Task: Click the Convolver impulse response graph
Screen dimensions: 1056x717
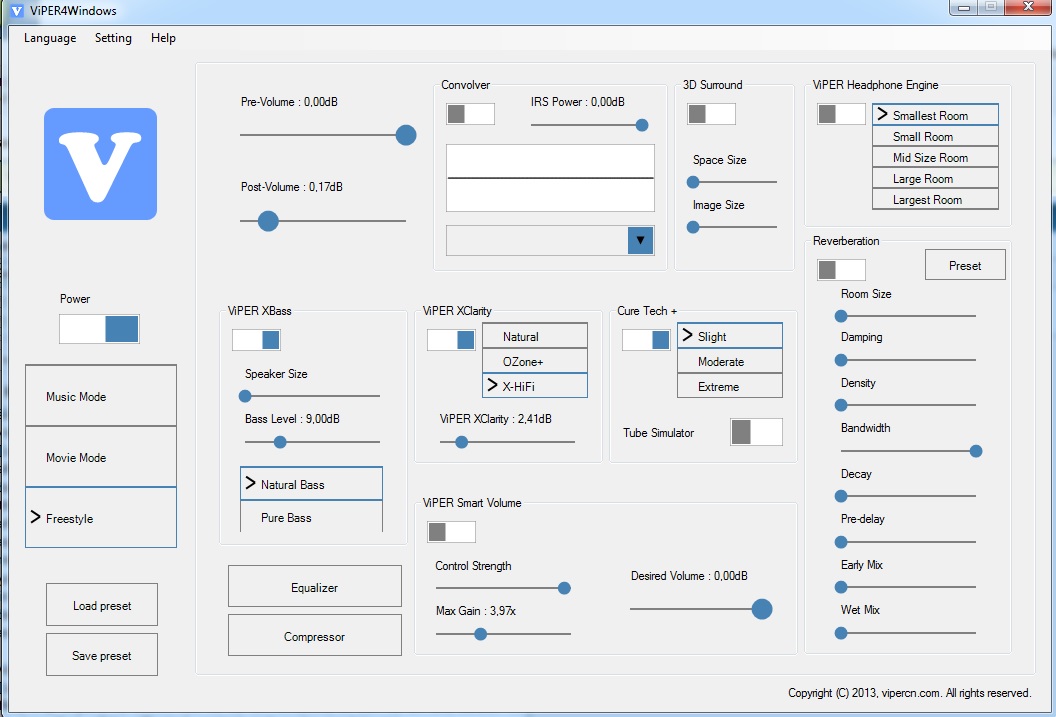Action: [x=550, y=178]
